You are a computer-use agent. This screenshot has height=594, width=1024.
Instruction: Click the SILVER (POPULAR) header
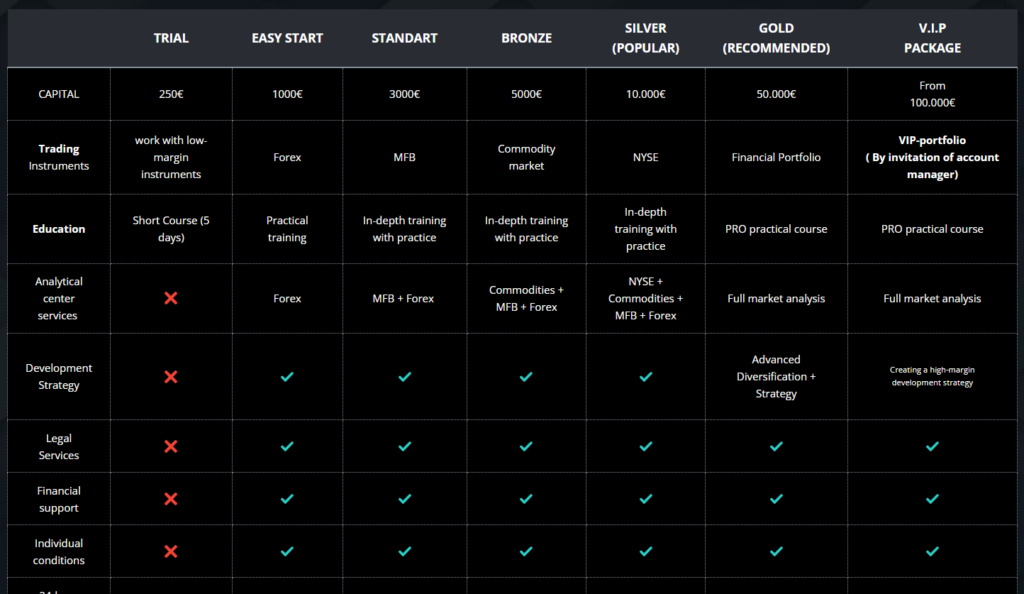coord(646,38)
